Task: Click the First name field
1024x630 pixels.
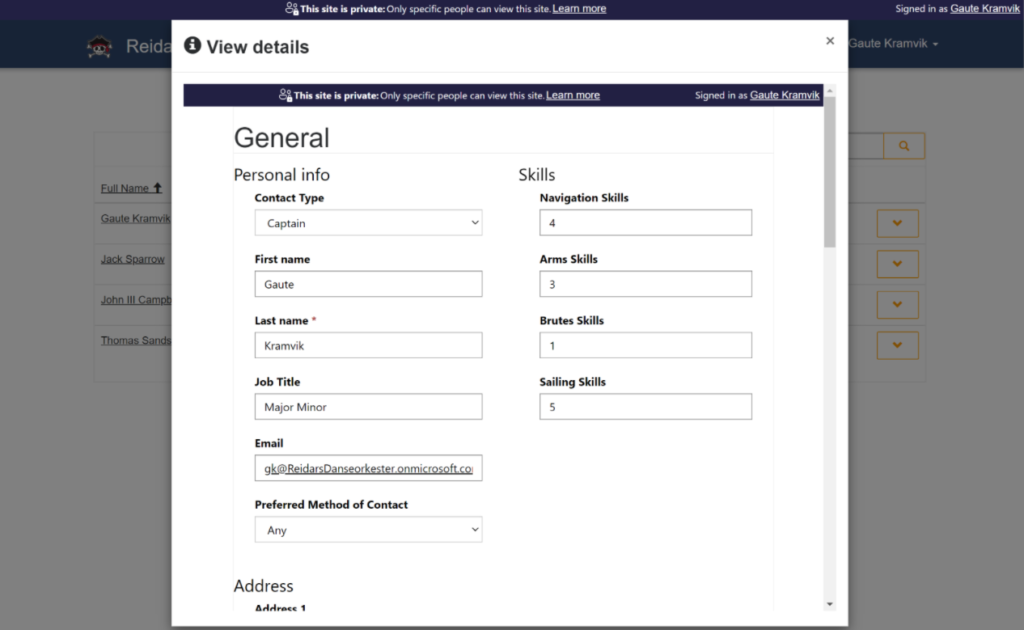Action: point(368,284)
